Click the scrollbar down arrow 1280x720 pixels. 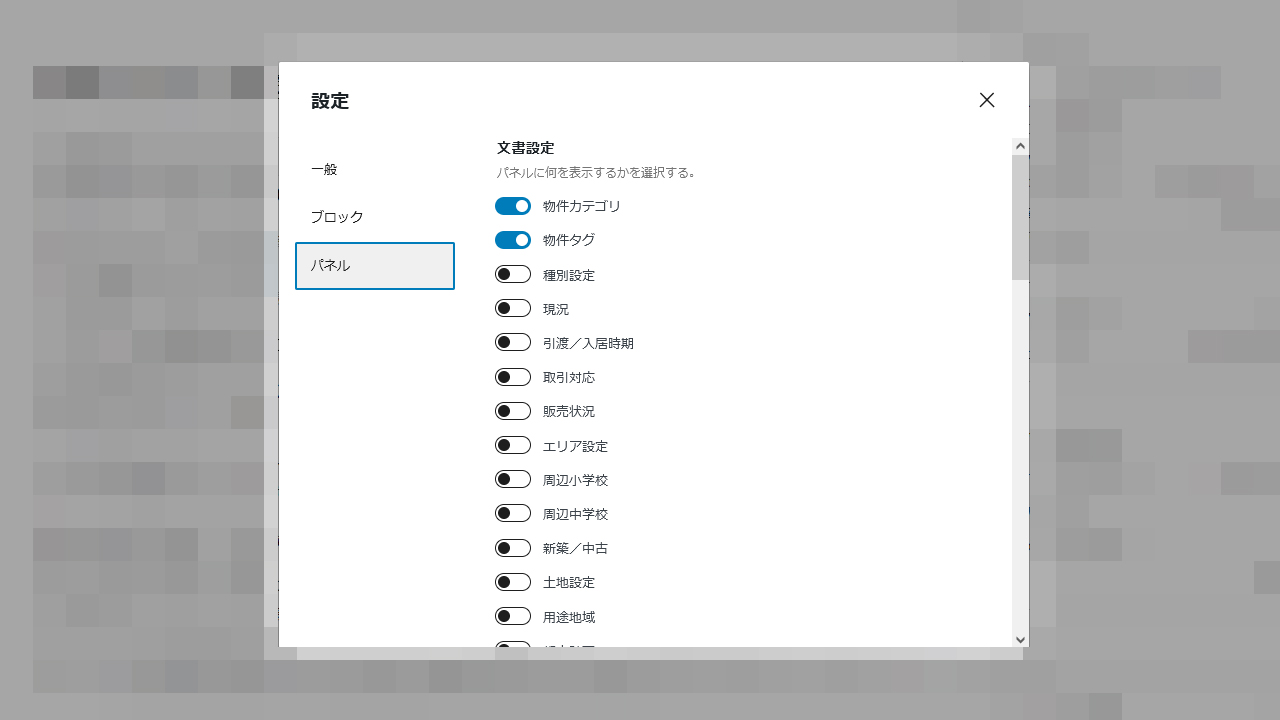1020,639
